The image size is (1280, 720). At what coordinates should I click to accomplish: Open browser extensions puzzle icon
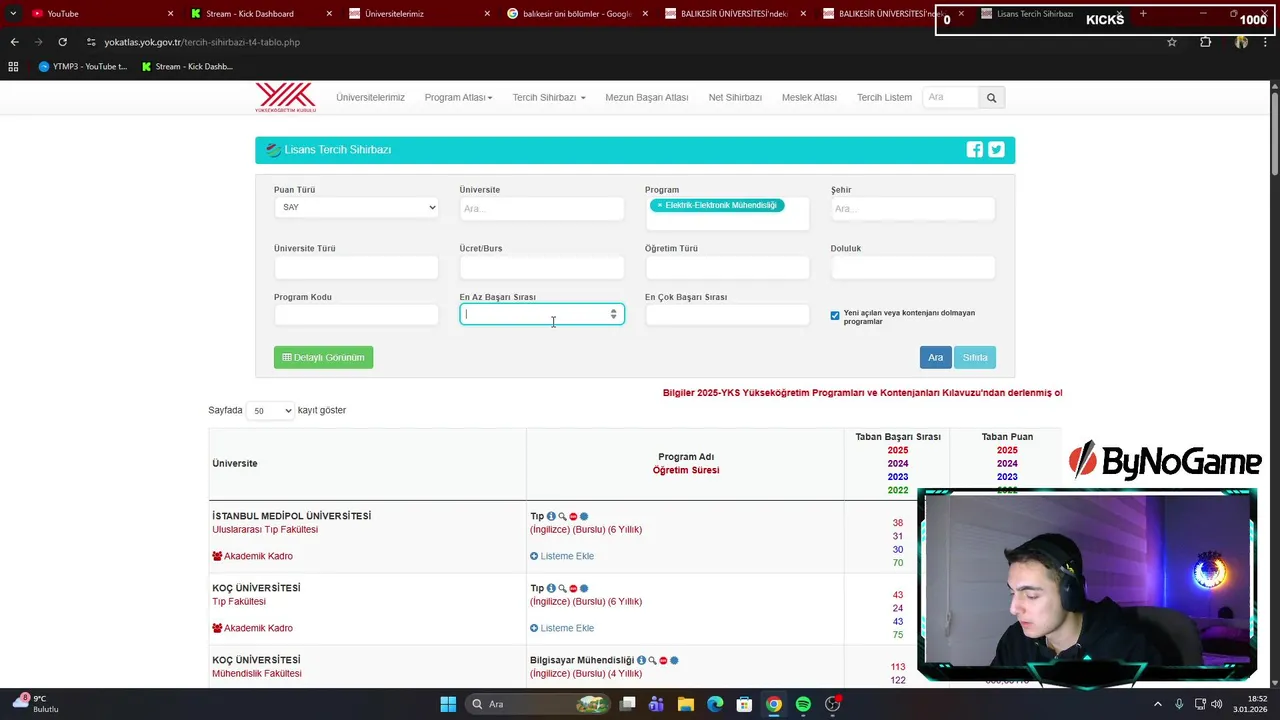(1205, 42)
